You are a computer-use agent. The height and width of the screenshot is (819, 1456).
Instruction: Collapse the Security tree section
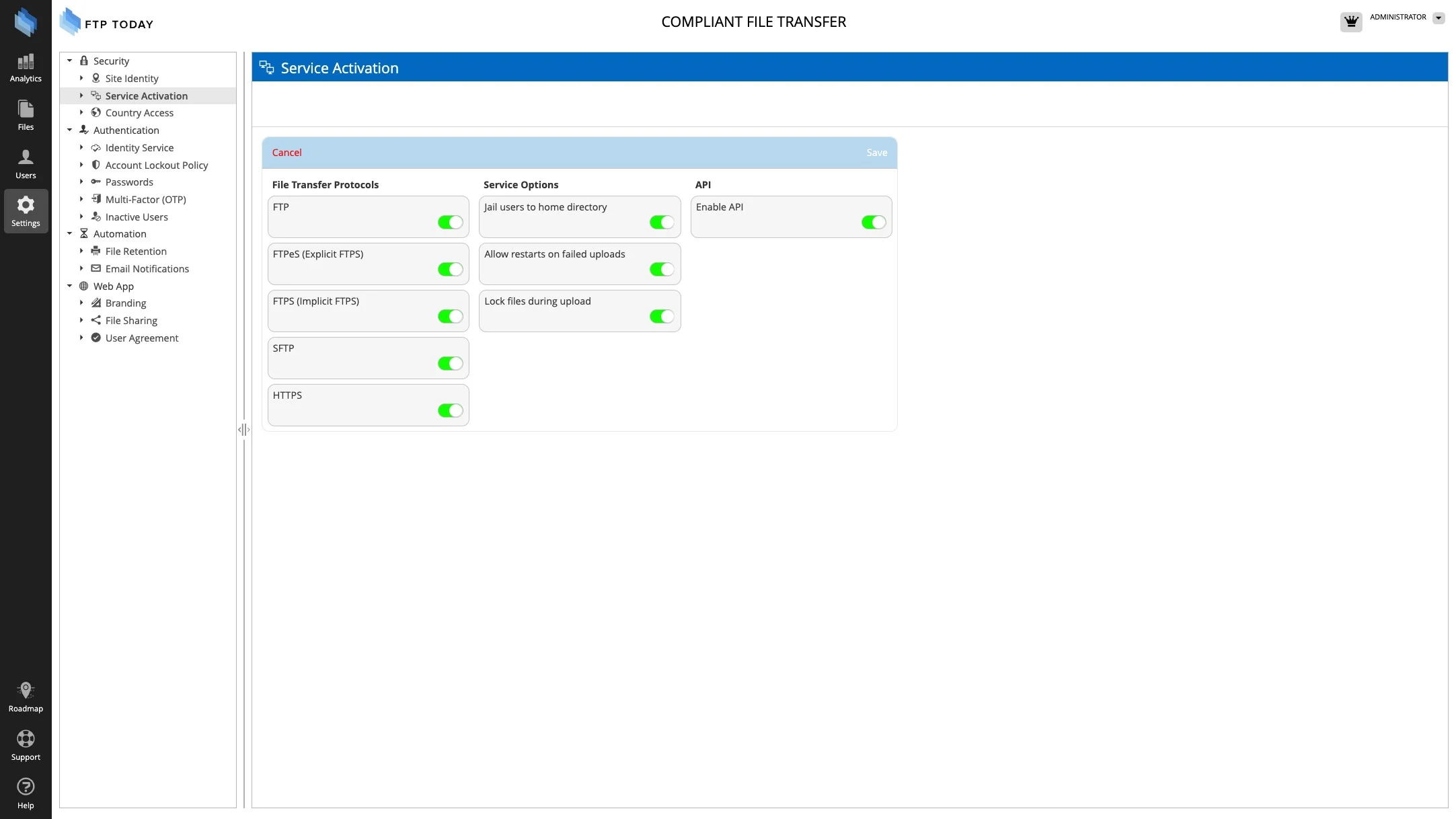pyautogui.click(x=69, y=61)
